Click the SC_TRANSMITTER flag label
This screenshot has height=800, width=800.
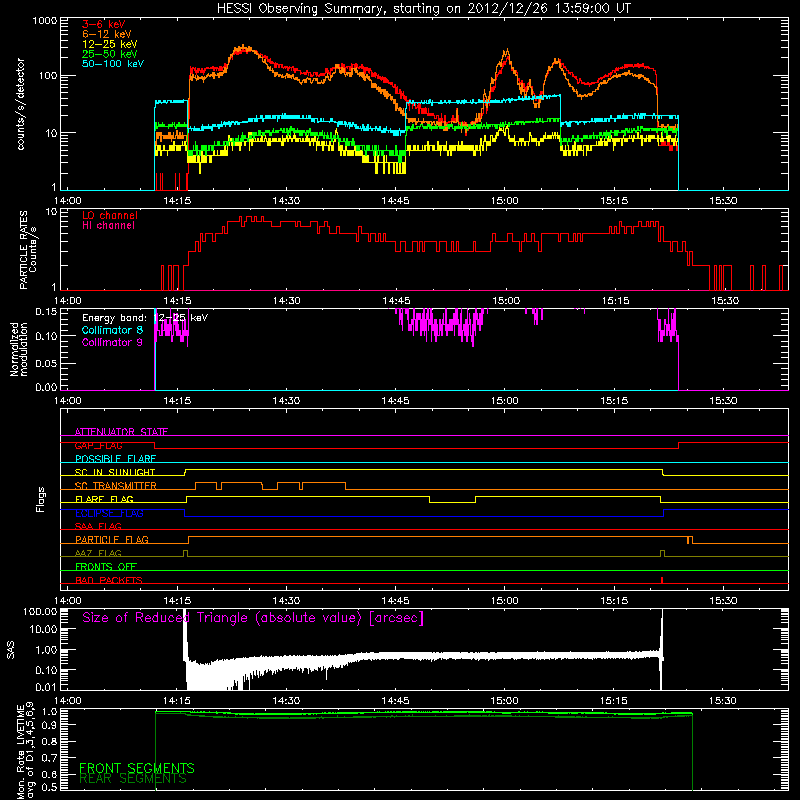pos(115,486)
